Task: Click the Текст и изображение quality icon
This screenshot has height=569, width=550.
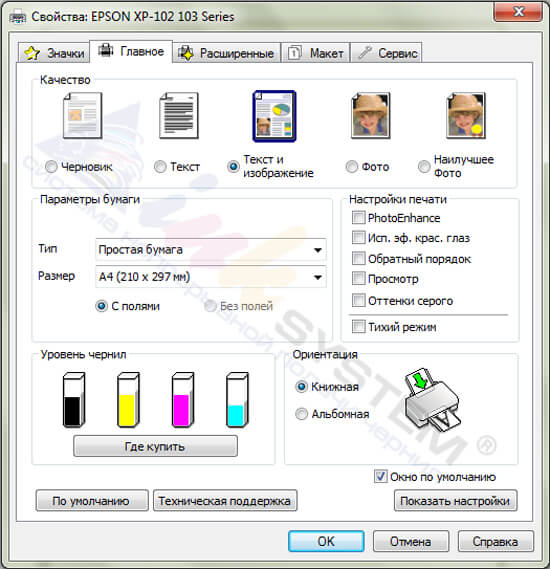Action: (x=274, y=116)
